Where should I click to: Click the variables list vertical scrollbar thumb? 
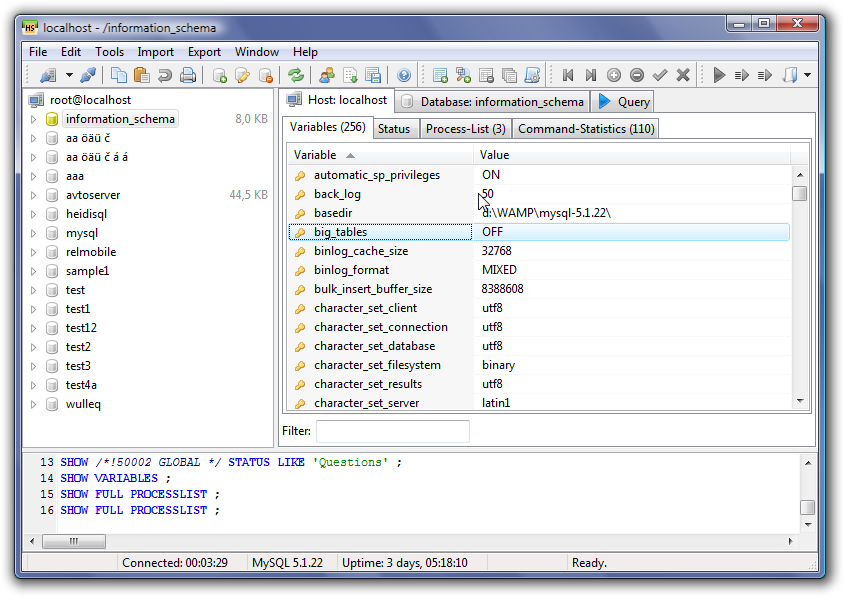point(799,194)
